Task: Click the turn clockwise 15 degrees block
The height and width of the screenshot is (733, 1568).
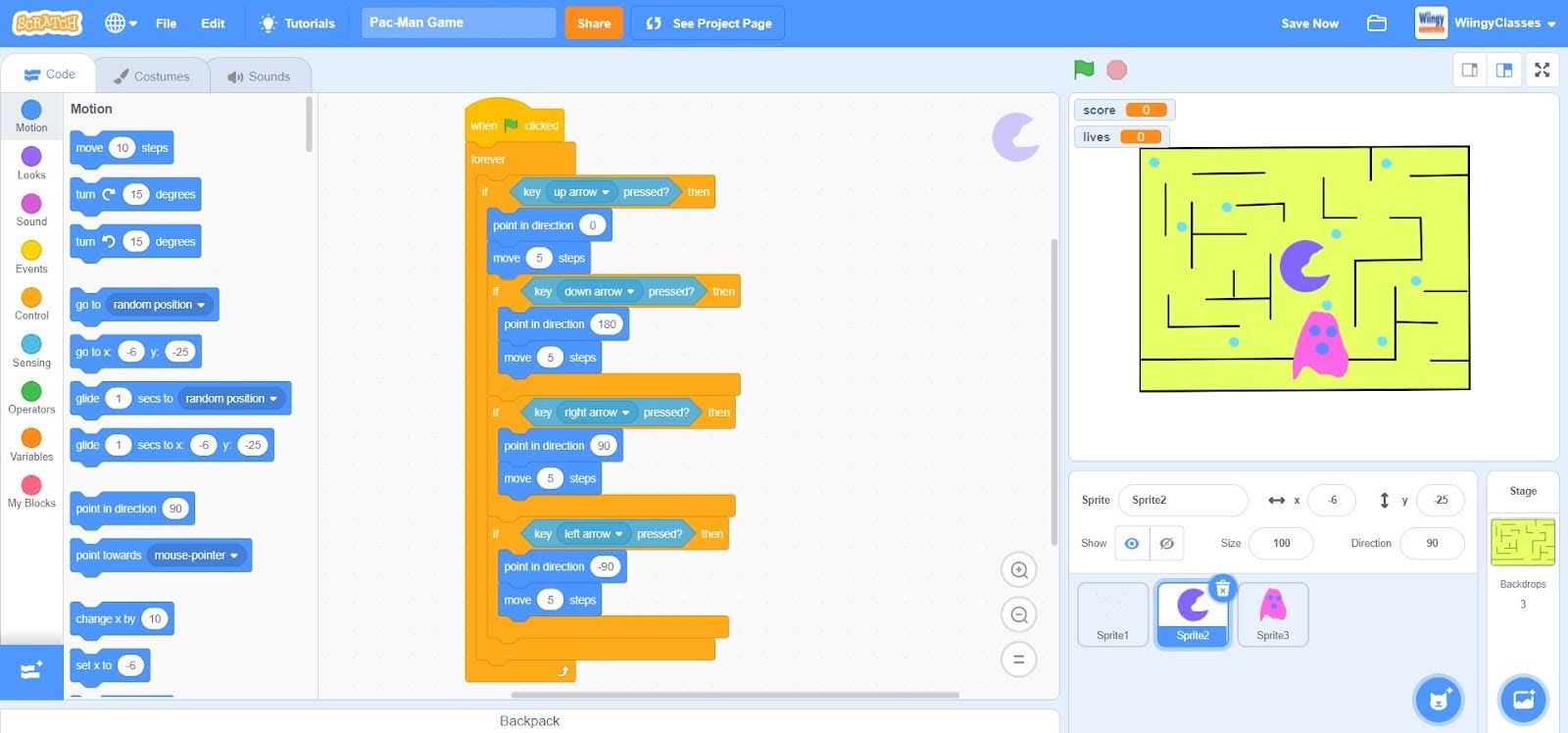Action: [x=135, y=194]
